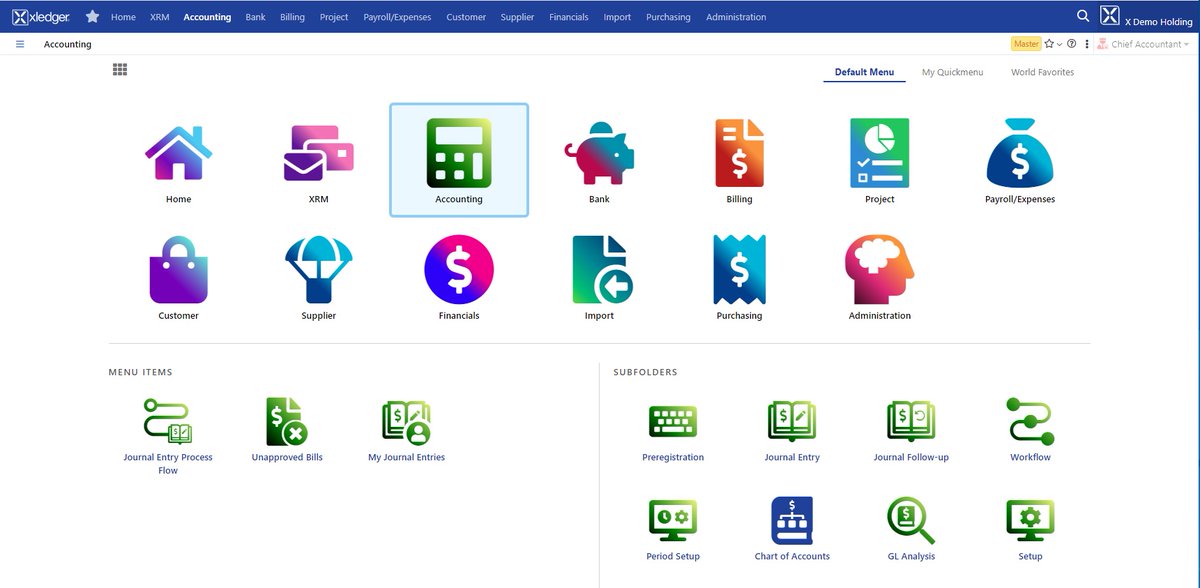Toggle the hamburger sidebar menu

coord(20,44)
